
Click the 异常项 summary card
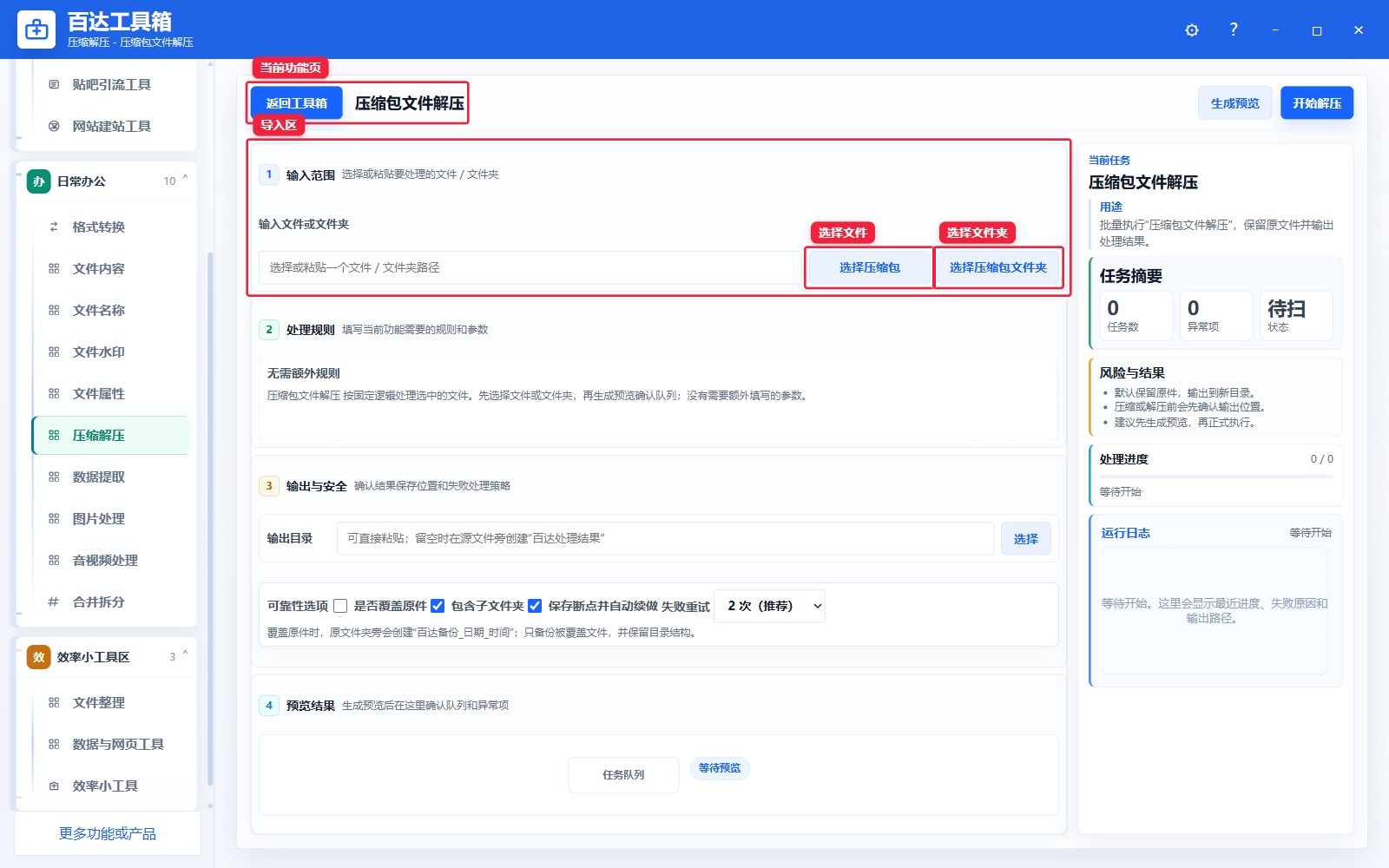tap(1215, 315)
